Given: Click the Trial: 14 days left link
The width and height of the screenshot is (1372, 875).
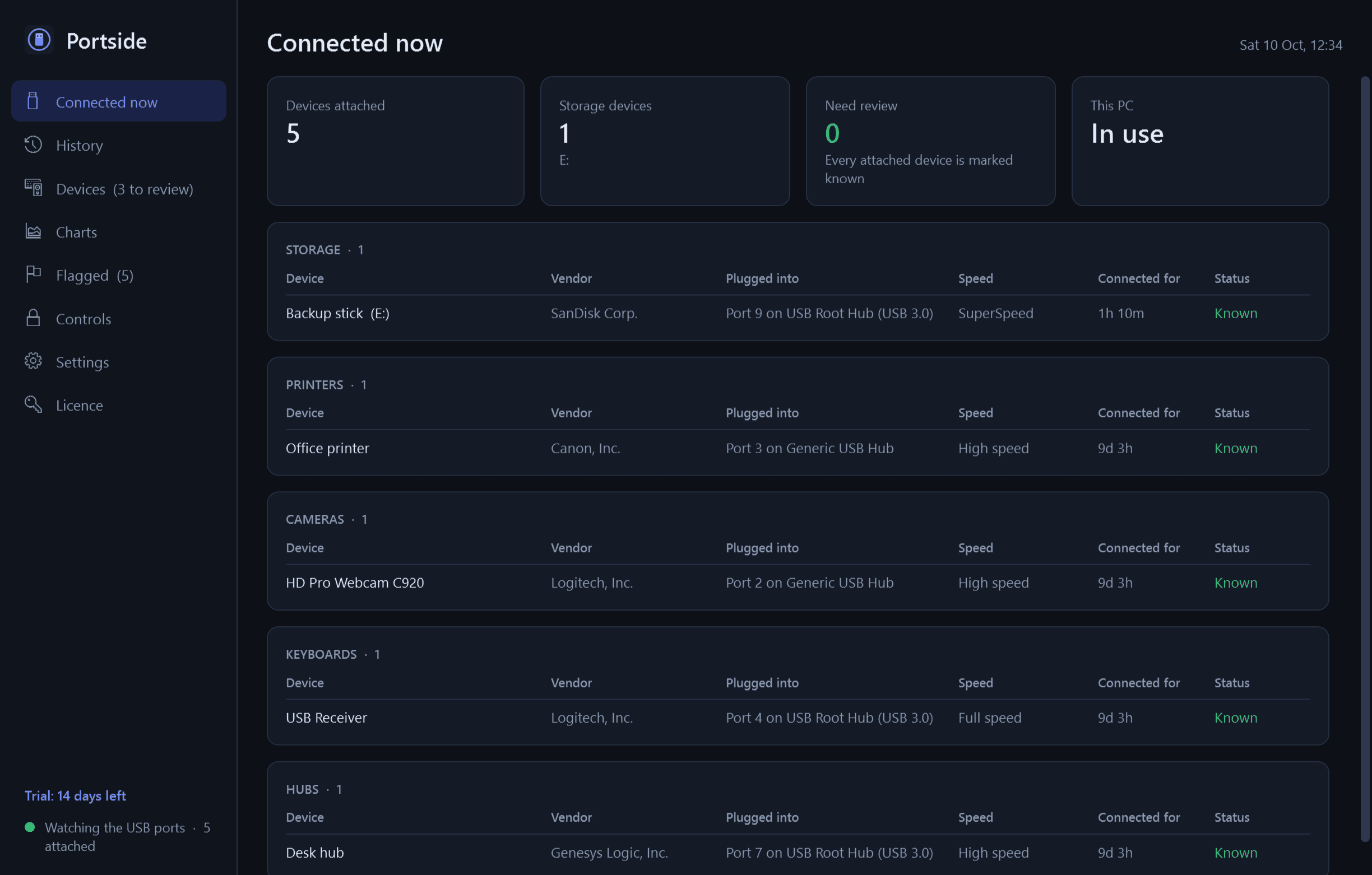Looking at the screenshot, I should coord(75,796).
